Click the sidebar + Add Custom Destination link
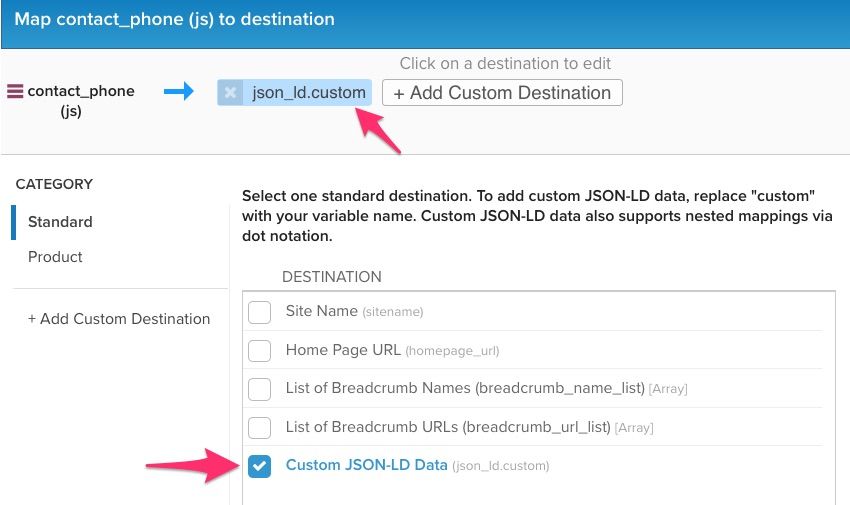 tap(119, 319)
